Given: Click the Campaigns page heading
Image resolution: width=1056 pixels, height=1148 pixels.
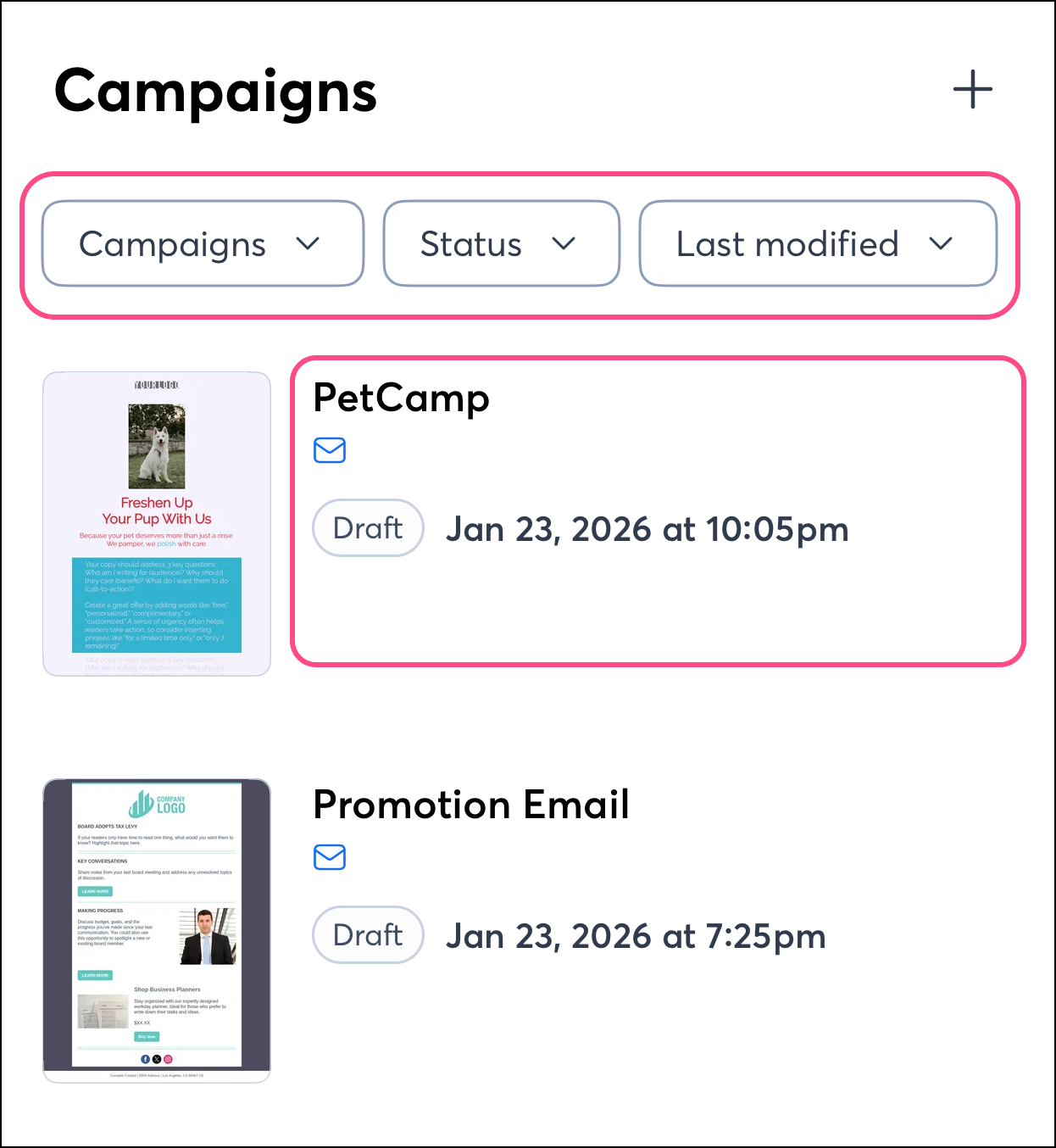Looking at the screenshot, I should [215, 92].
